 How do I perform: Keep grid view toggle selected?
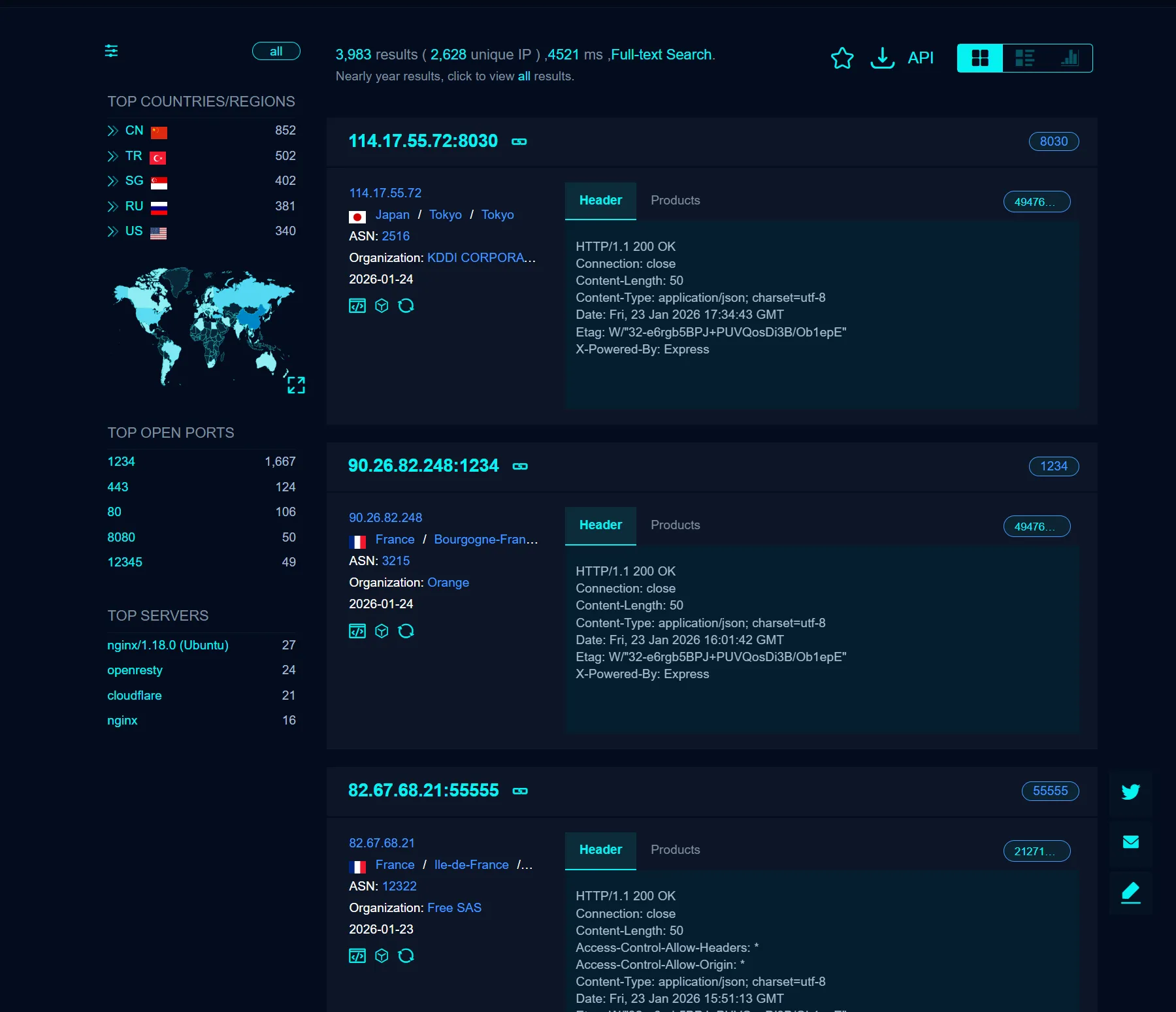click(x=979, y=57)
